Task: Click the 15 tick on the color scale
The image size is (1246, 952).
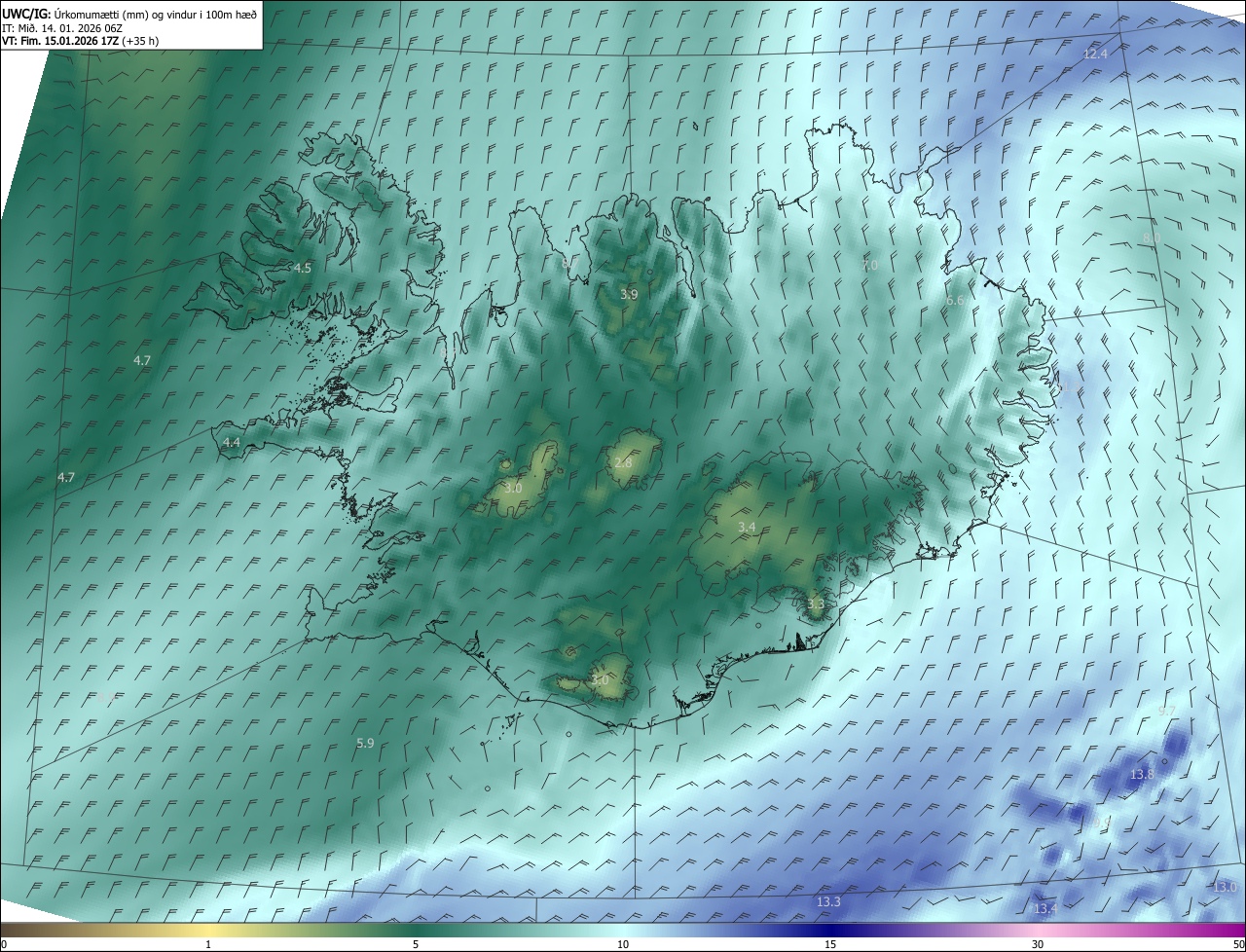Action: [830, 944]
